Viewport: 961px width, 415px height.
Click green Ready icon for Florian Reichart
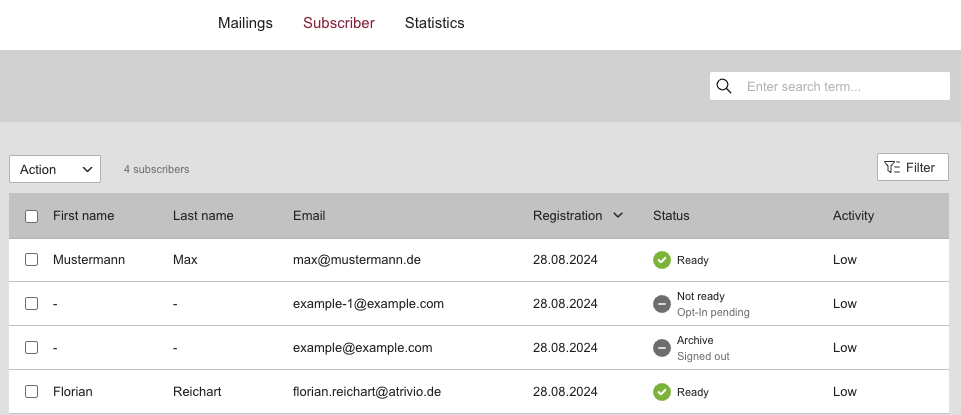(661, 392)
